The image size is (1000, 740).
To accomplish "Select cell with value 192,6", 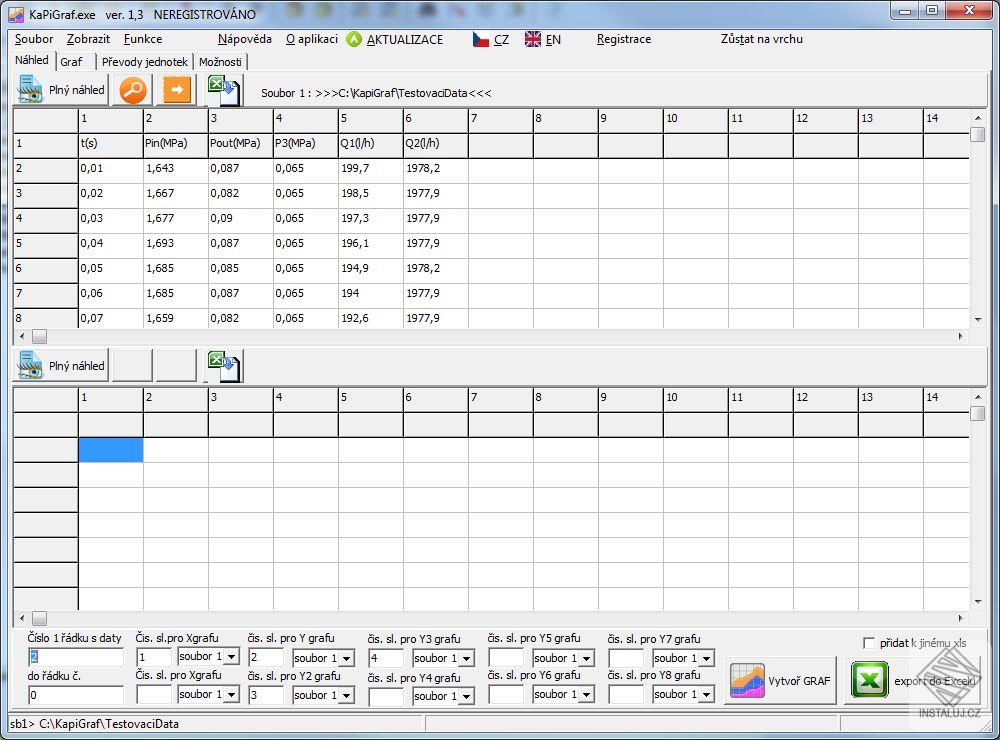I will [371, 318].
